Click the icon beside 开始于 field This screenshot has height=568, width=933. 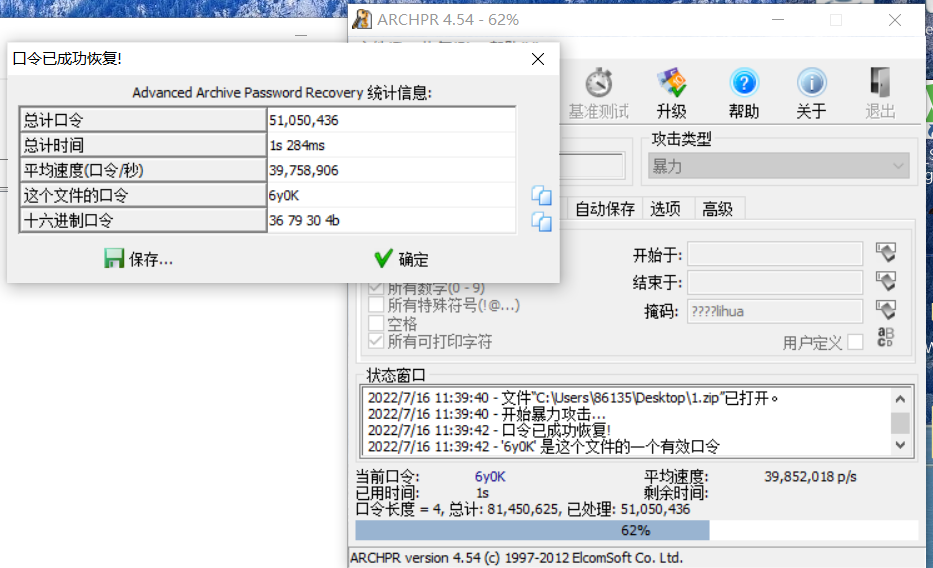pos(886,252)
